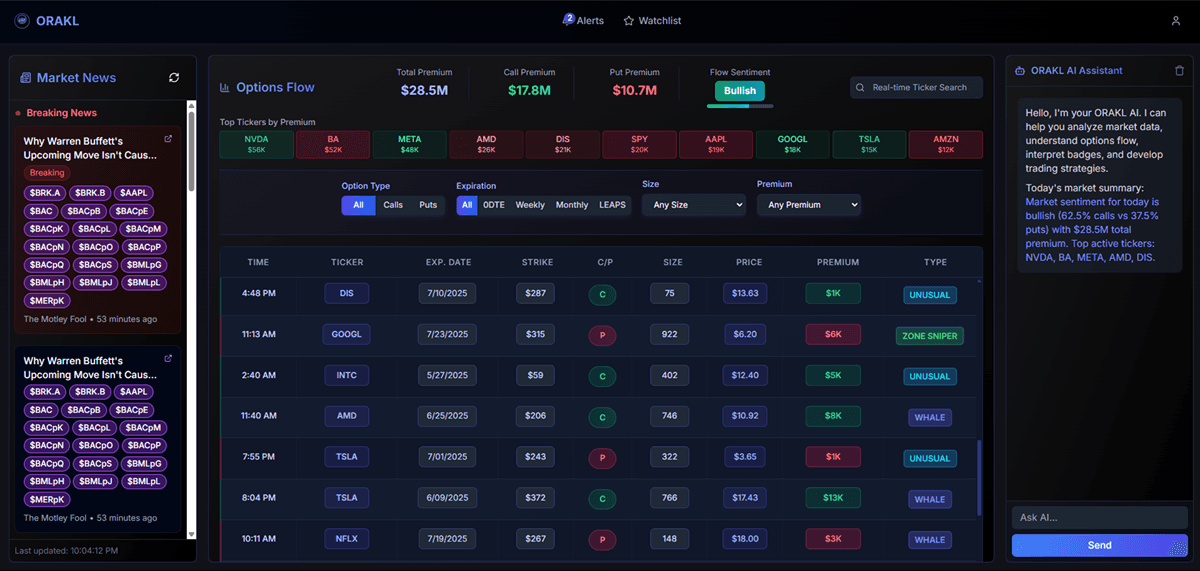This screenshot has width=1200, height=571.
Task: Click the Send button
Action: click(1099, 545)
